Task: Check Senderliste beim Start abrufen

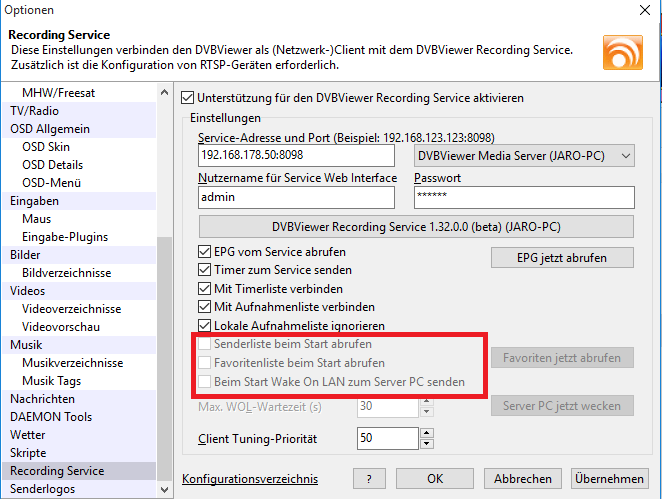Action: point(204,344)
